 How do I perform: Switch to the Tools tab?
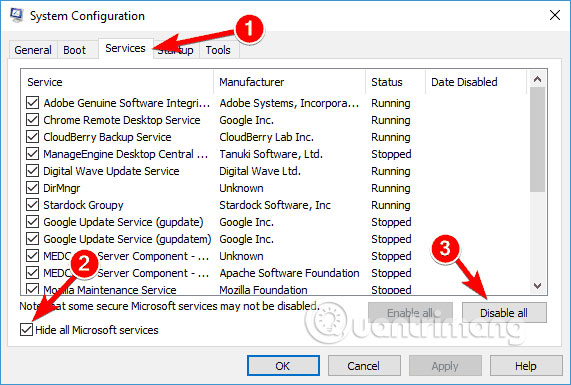218,50
